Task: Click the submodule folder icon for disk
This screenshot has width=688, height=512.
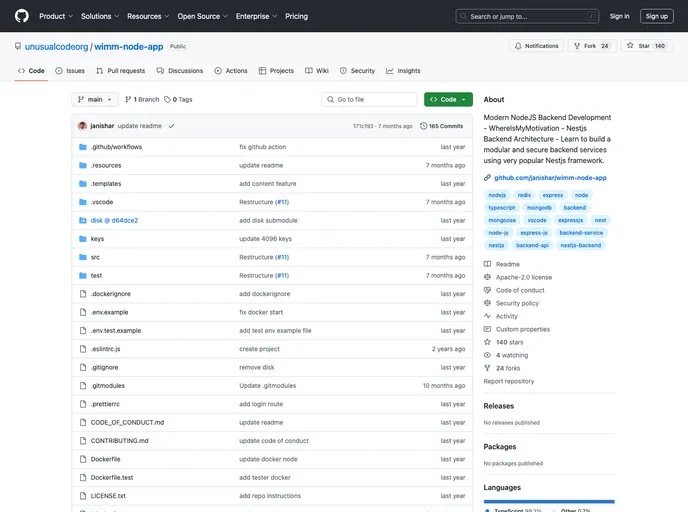Action: click(x=82, y=220)
